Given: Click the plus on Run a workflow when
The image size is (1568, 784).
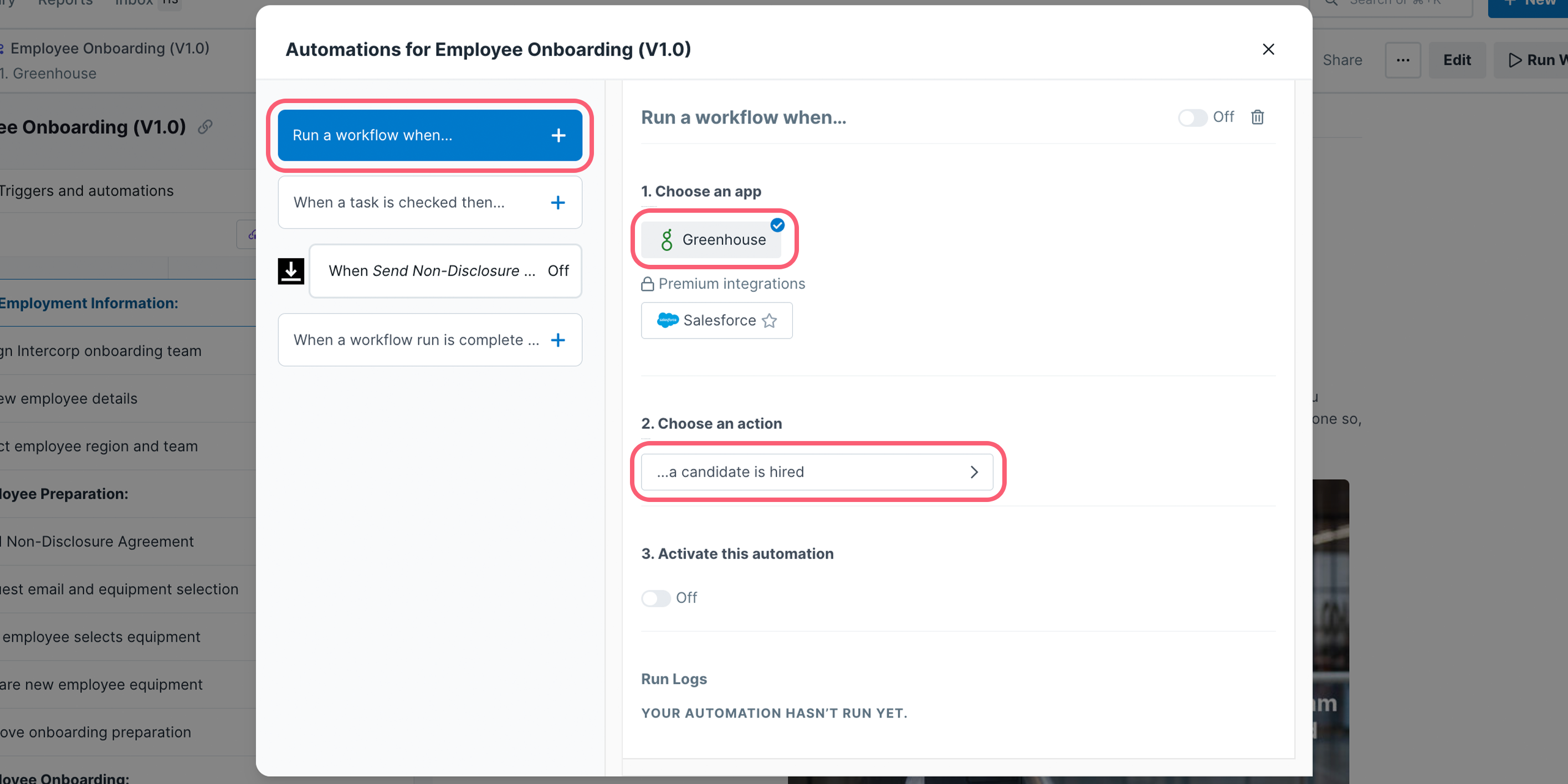Looking at the screenshot, I should click(558, 135).
